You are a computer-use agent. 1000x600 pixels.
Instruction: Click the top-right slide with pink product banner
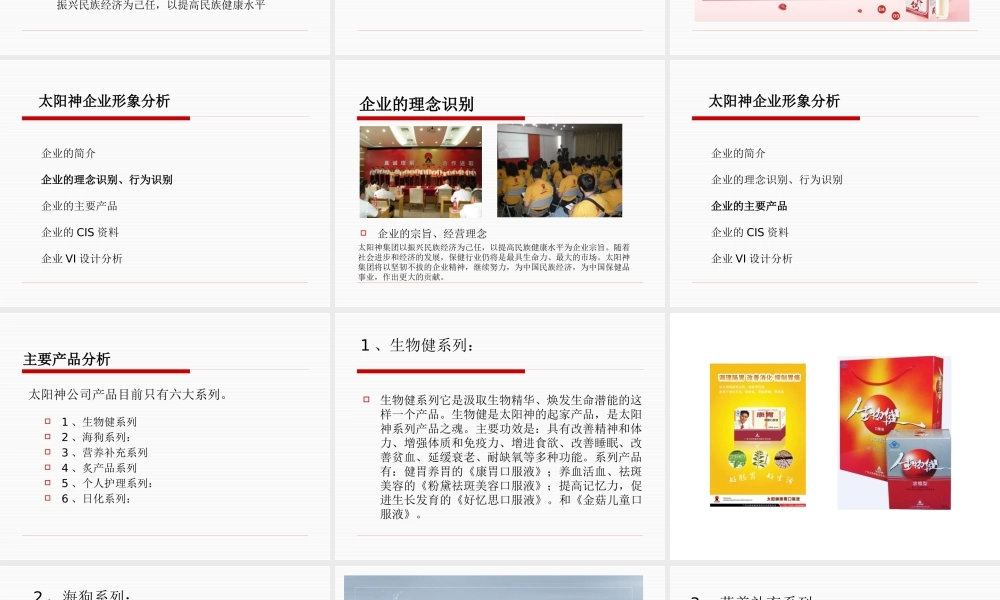point(835,27)
